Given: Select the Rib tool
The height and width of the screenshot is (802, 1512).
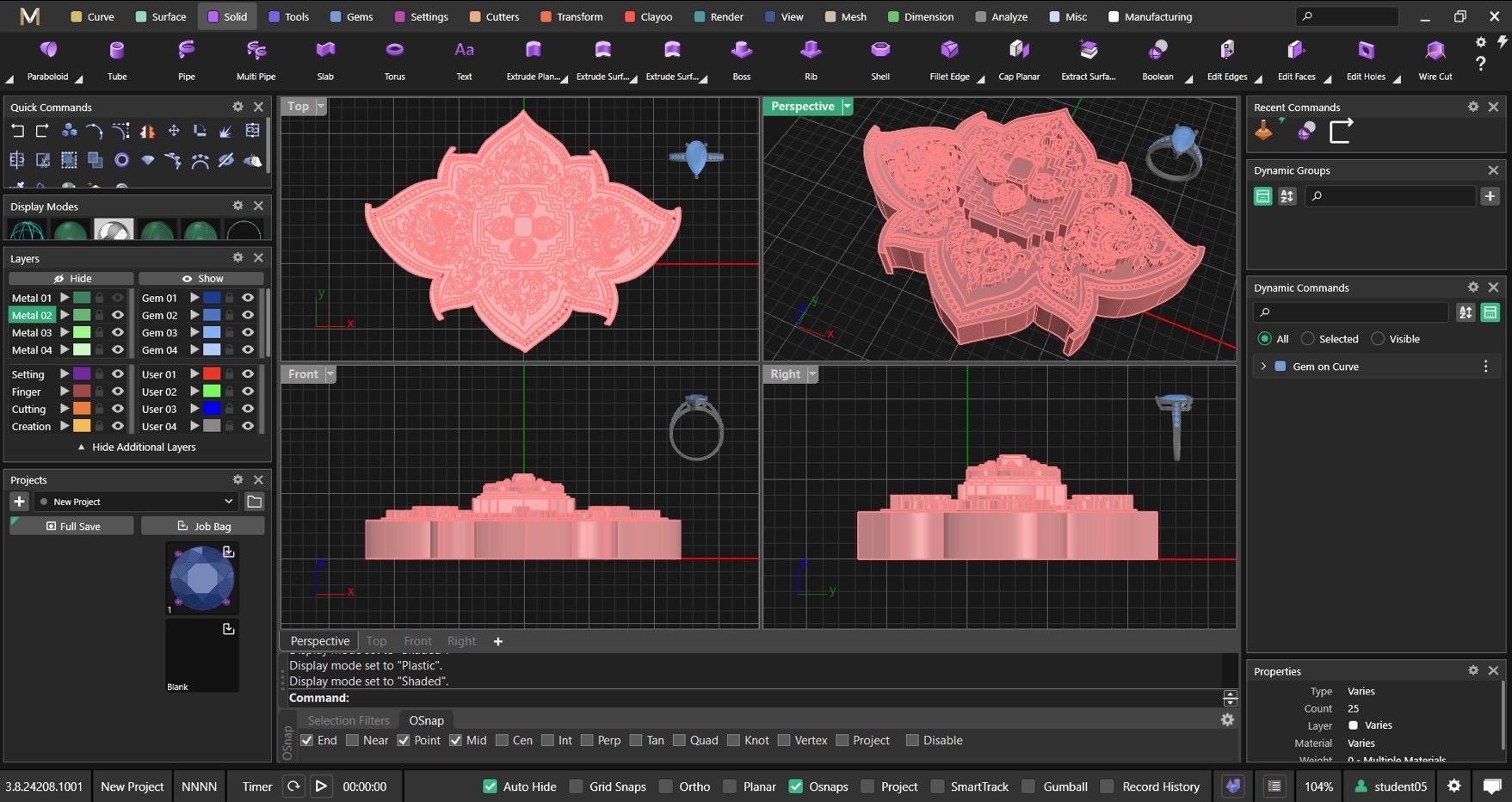Looking at the screenshot, I should click(811, 59).
